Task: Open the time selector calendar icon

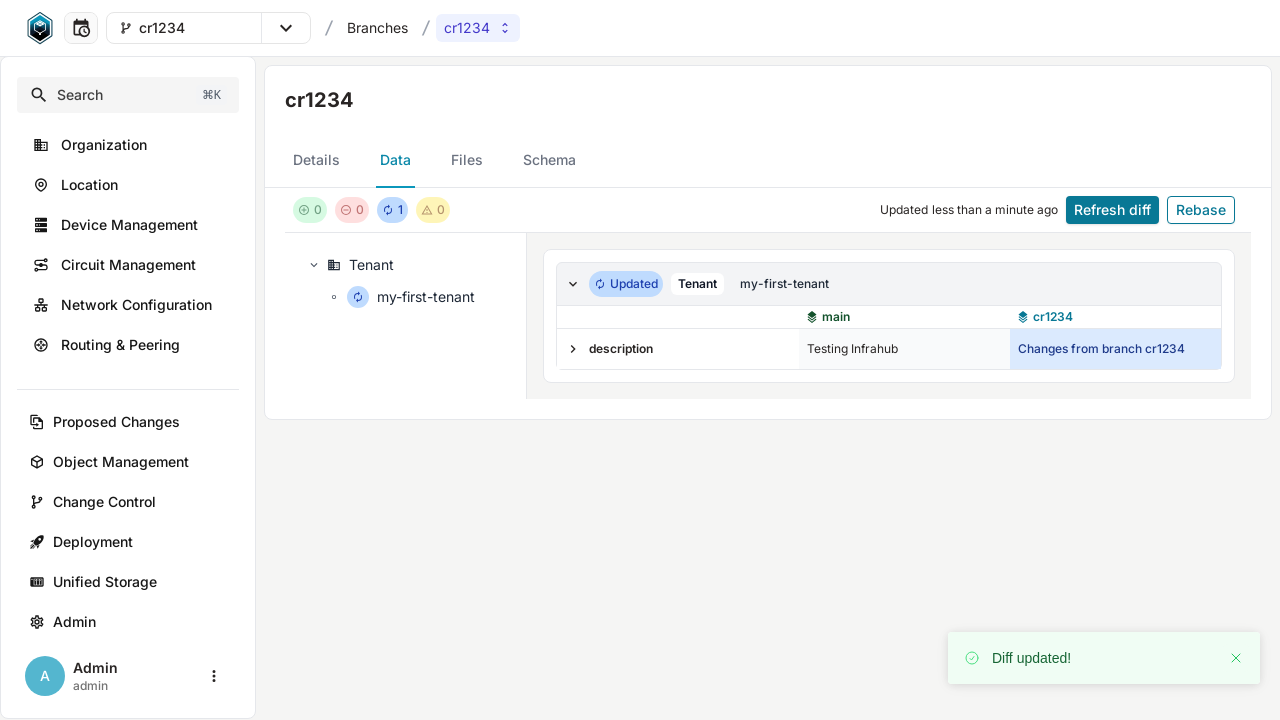Action: pos(81,28)
